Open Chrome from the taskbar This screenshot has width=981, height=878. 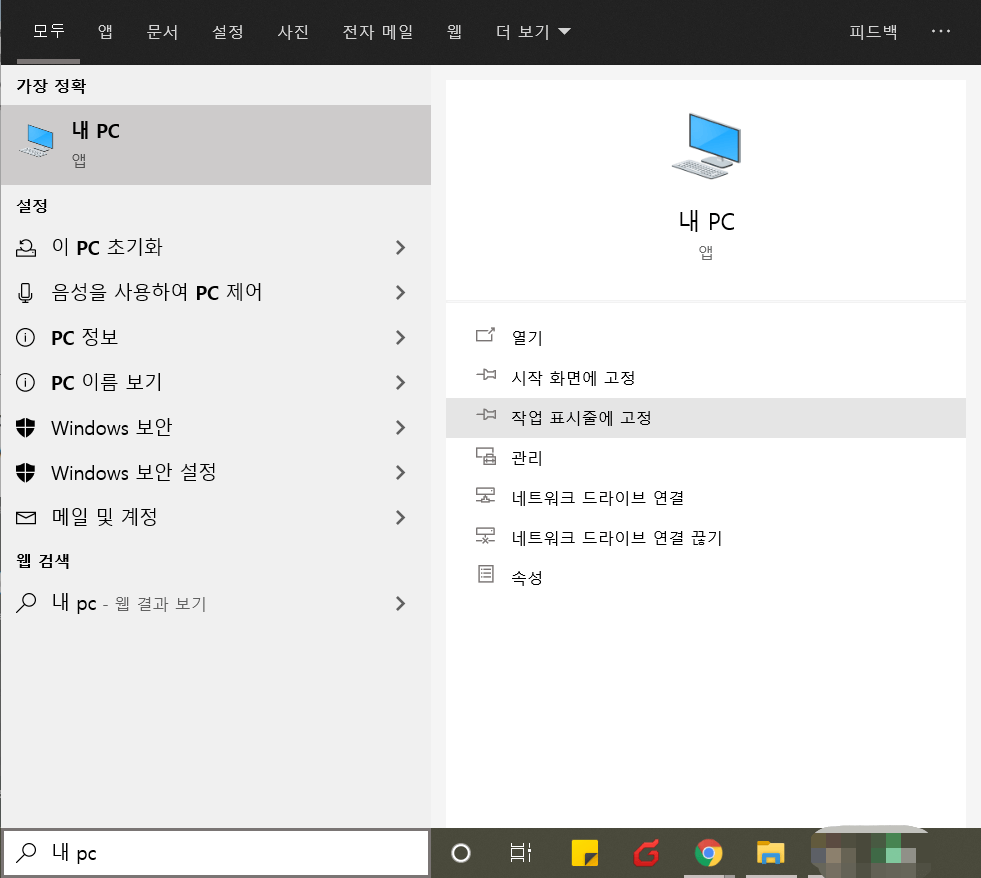pyautogui.click(x=708, y=853)
